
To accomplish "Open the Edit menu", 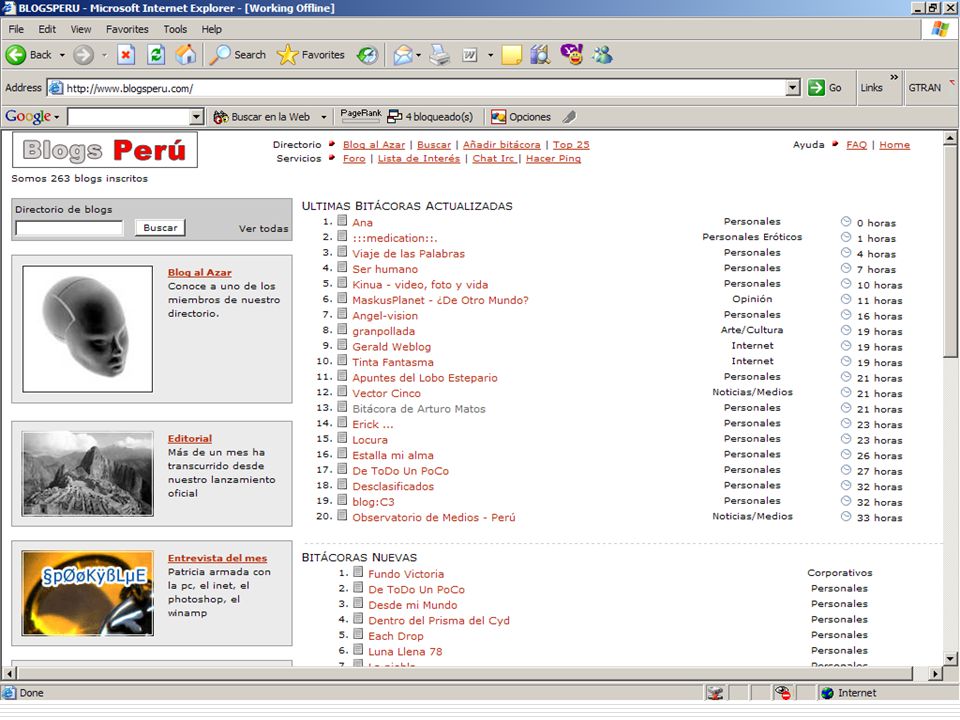I will 47,29.
